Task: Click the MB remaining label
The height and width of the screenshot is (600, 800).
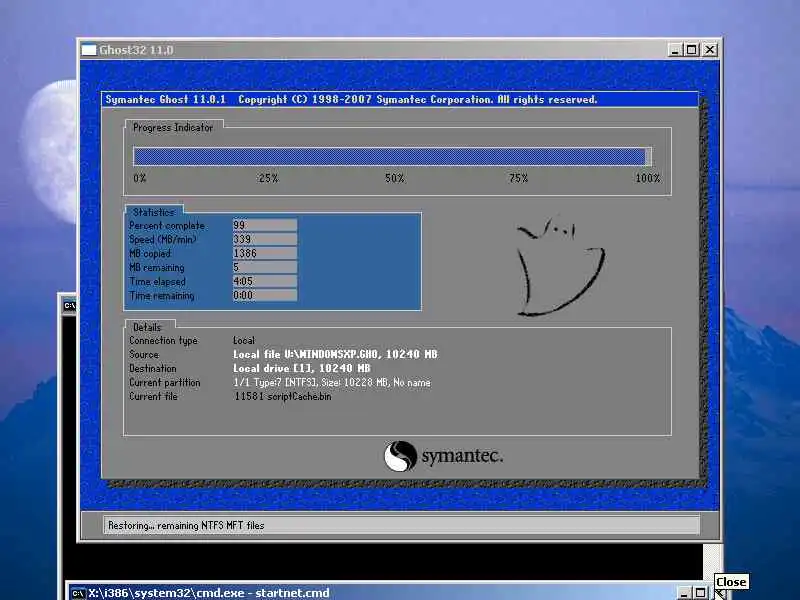Action: (157, 267)
